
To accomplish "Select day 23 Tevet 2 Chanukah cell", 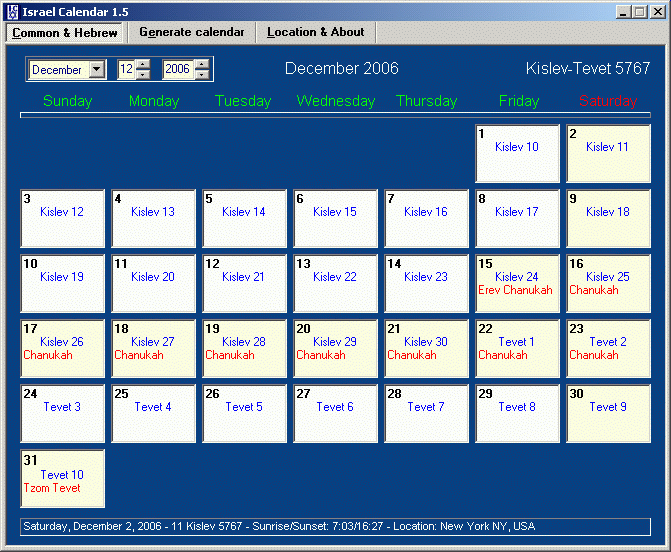I will [x=608, y=349].
